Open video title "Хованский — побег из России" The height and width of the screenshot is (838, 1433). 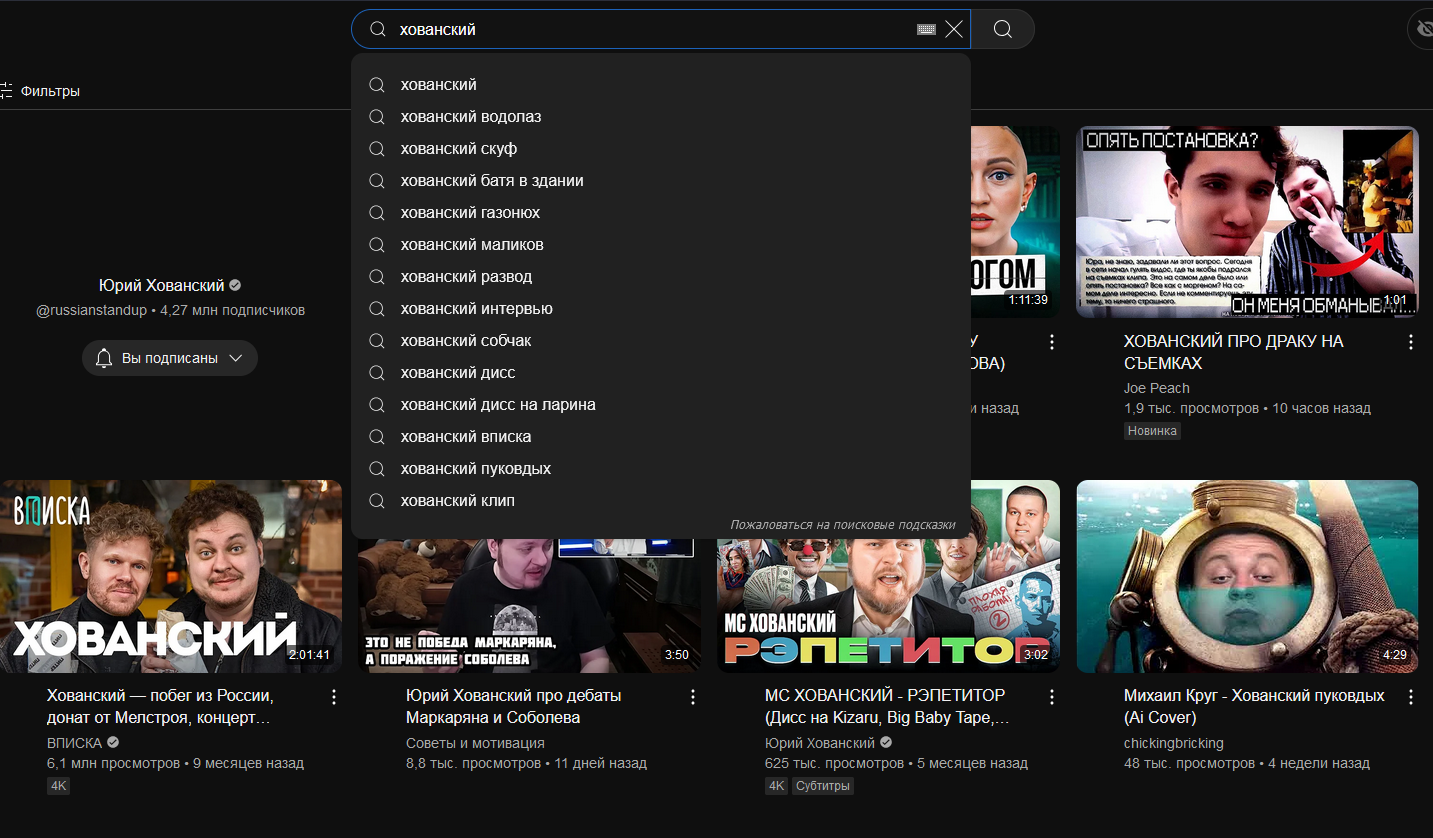click(160, 706)
